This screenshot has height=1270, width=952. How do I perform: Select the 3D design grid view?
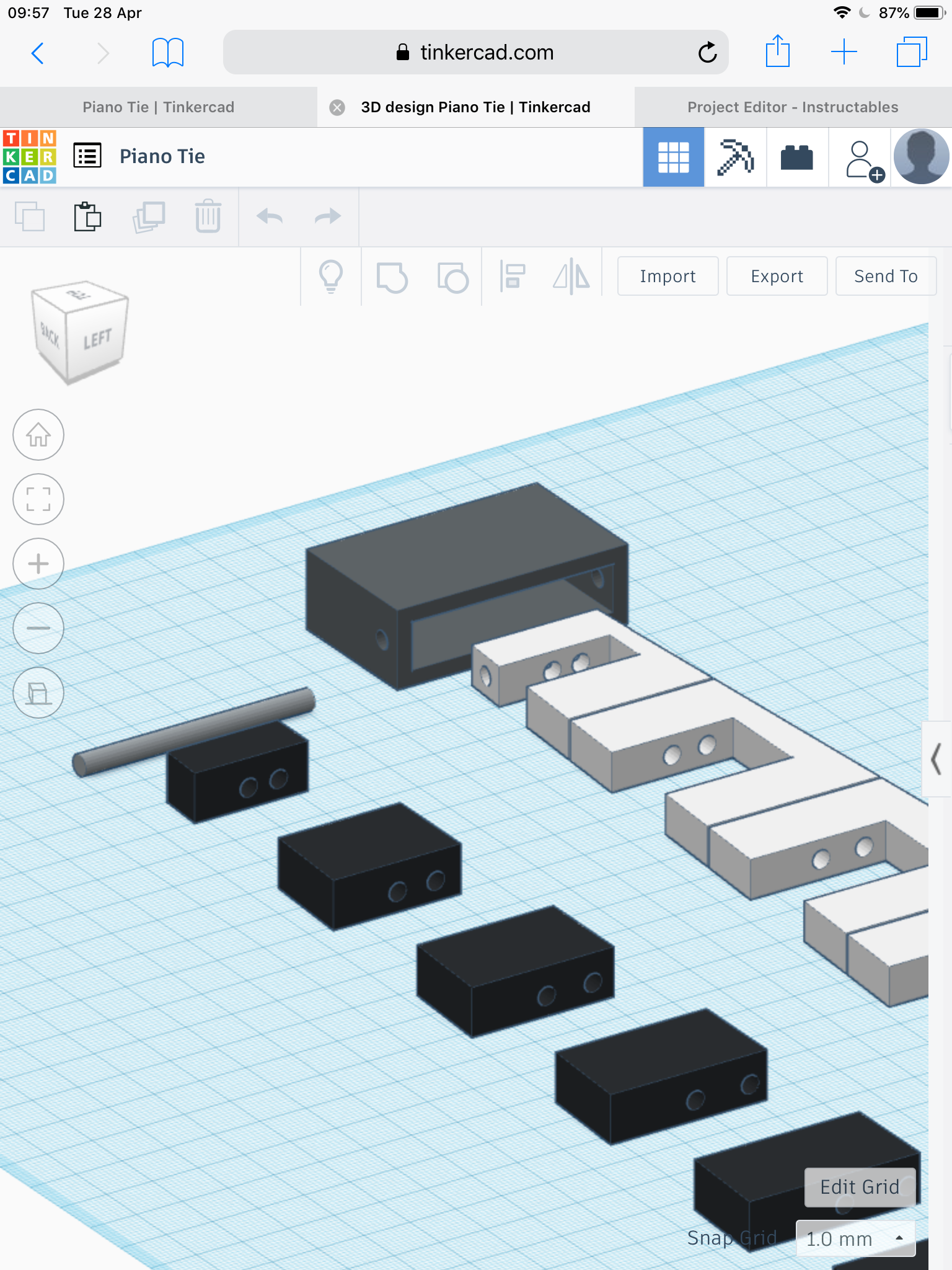point(674,157)
